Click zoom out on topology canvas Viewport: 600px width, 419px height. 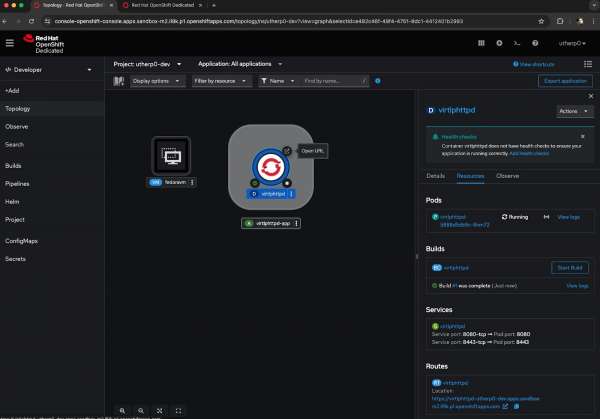coord(141,410)
